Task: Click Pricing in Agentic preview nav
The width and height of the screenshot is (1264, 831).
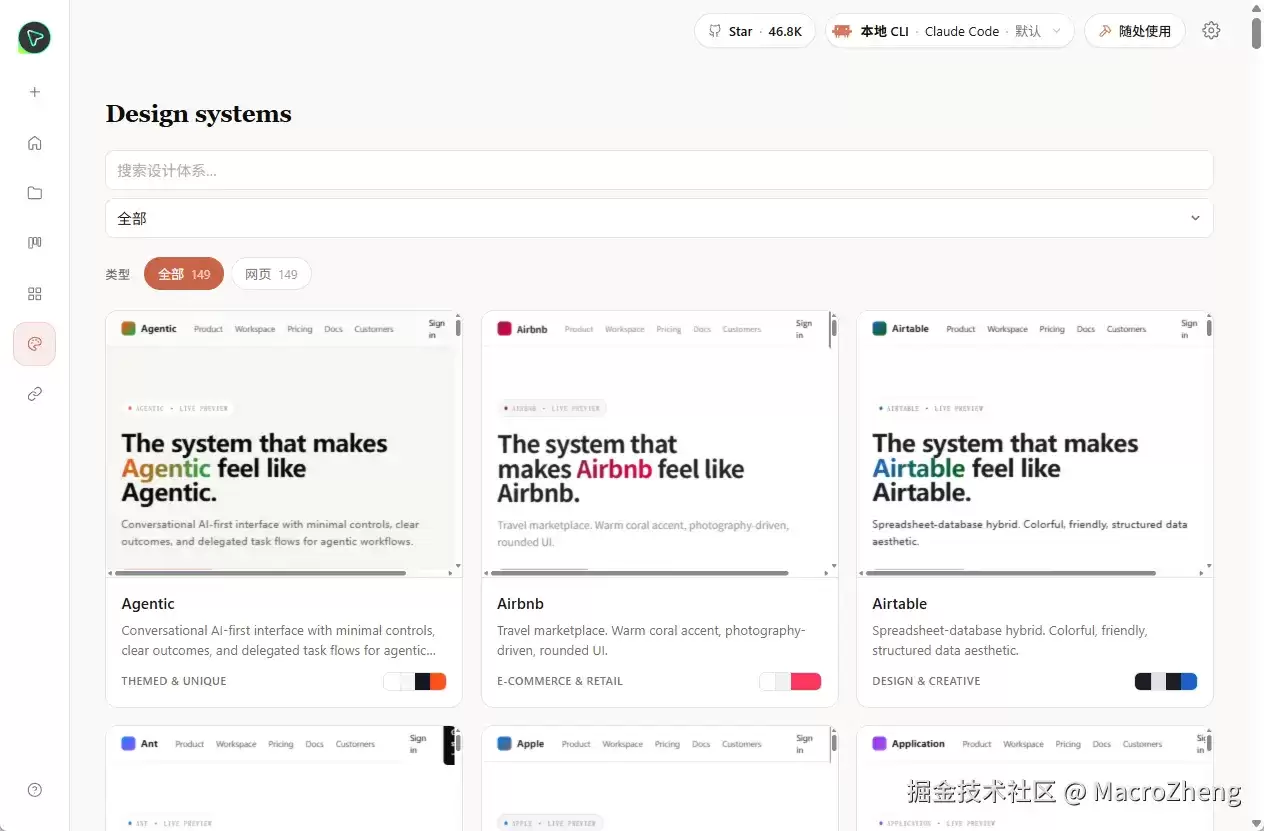Action: click(x=300, y=329)
